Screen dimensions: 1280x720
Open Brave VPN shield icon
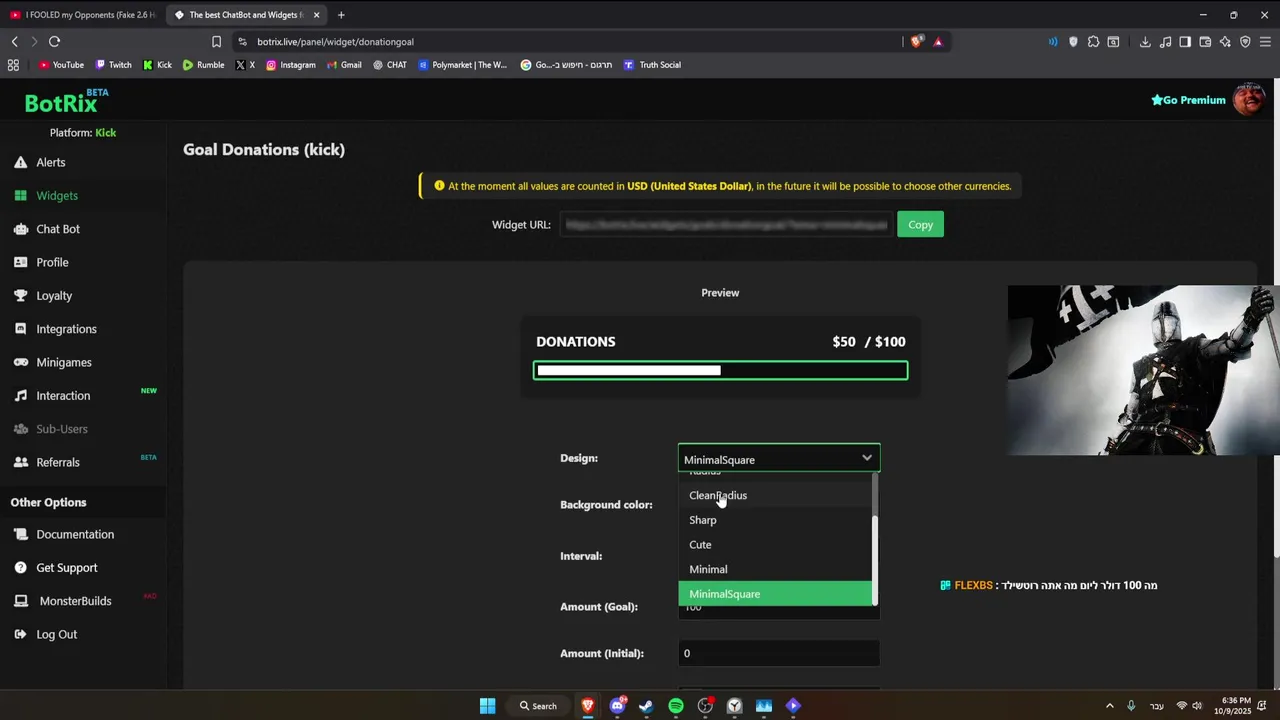(1245, 42)
